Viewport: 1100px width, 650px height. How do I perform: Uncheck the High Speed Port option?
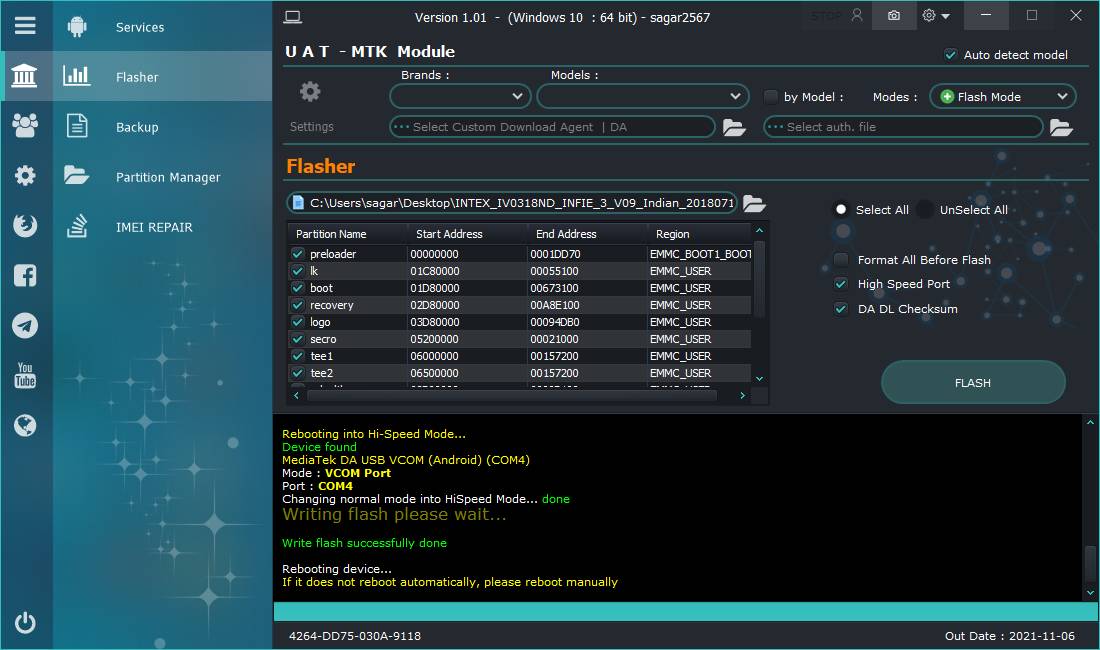(x=841, y=284)
